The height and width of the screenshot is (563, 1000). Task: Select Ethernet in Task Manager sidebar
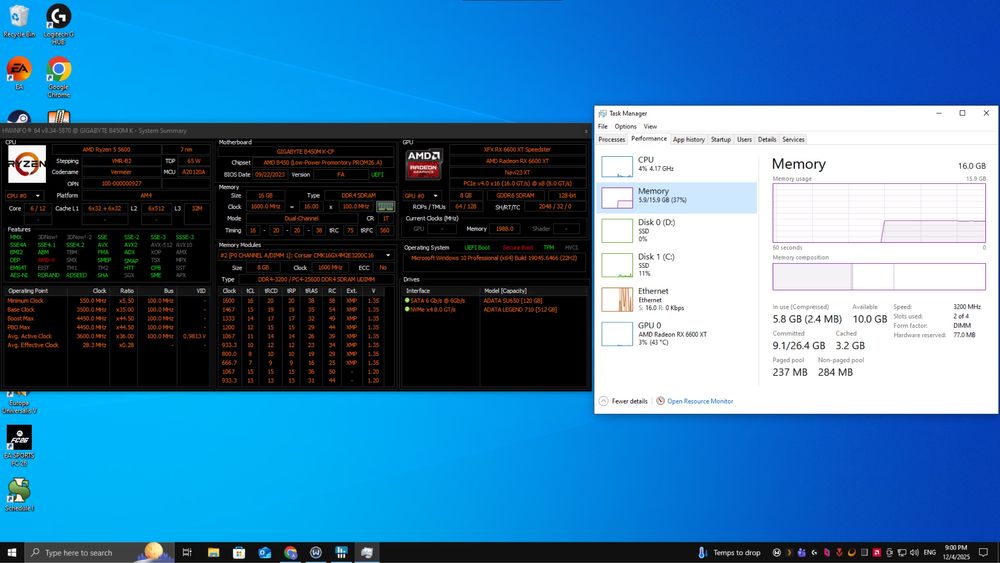677,299
